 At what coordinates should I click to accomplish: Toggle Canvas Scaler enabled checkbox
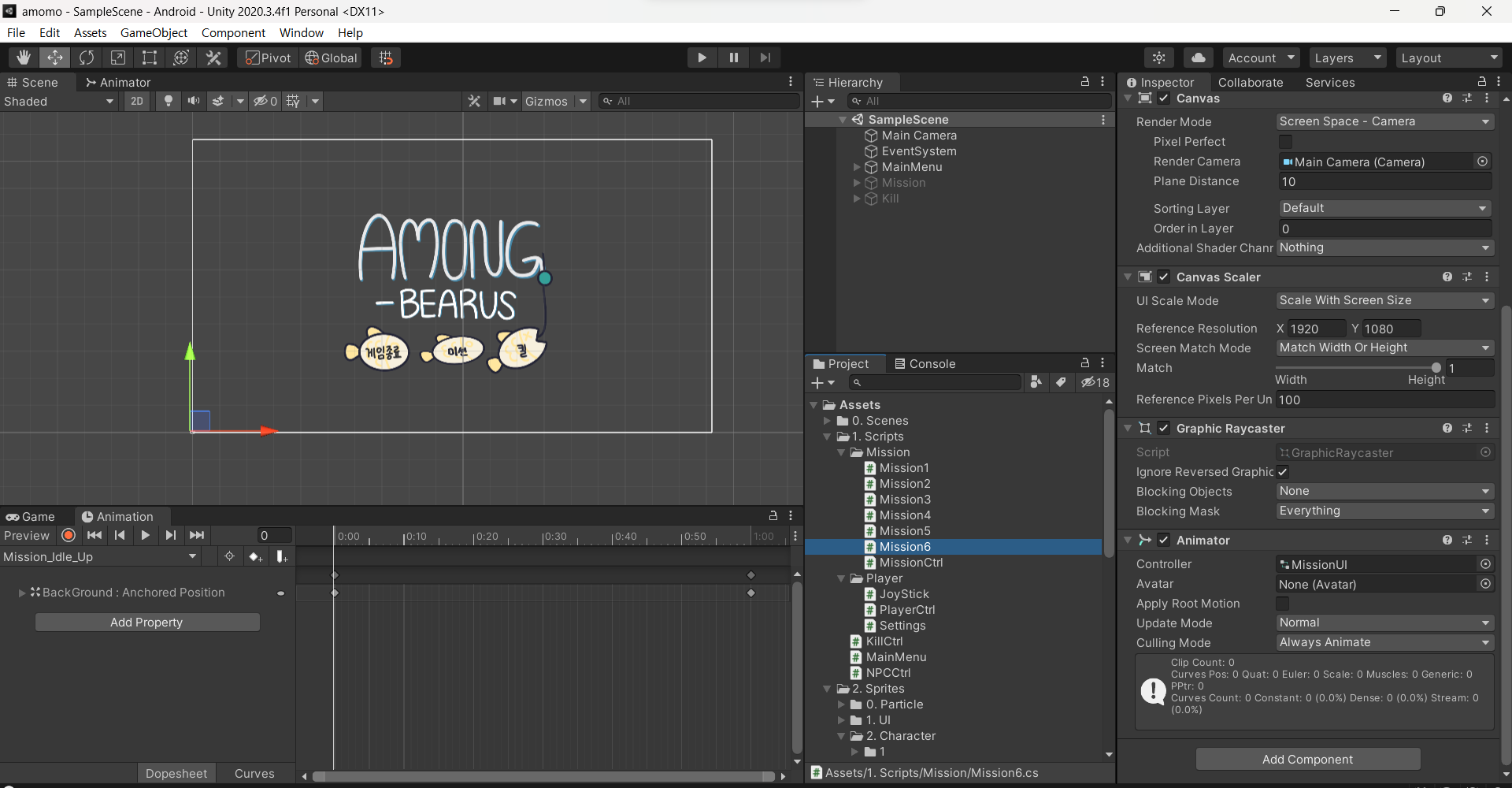1164,277
